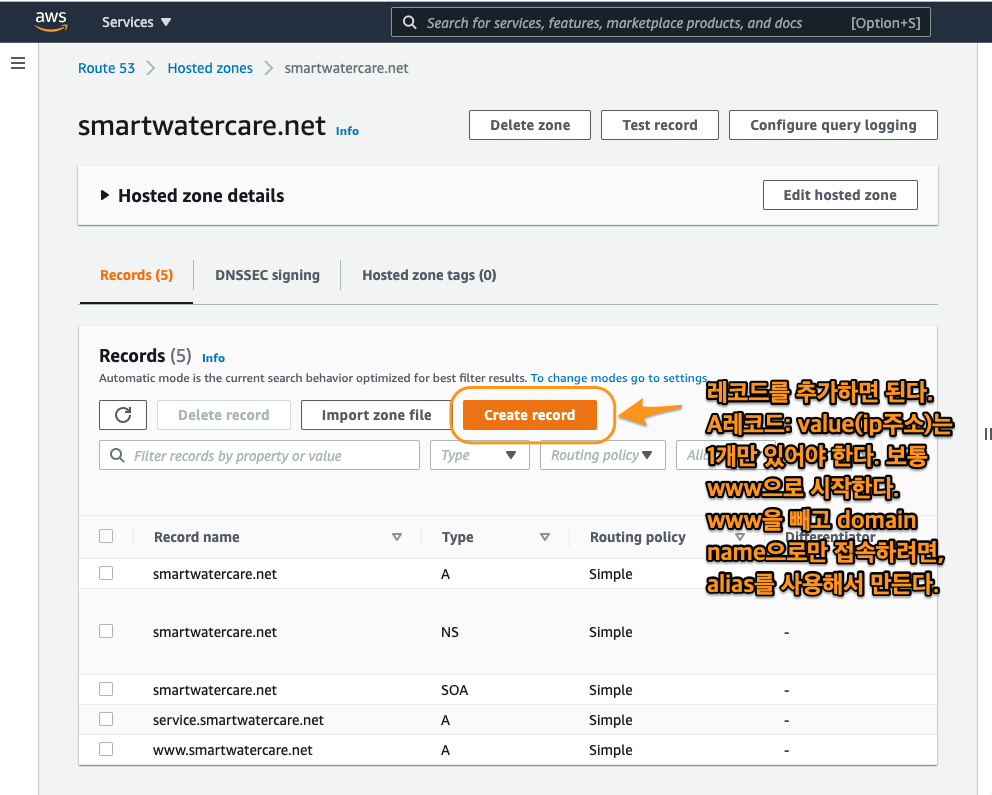
Task: Click the magnifier icon in the top search bar
Action: coord(409,22)
